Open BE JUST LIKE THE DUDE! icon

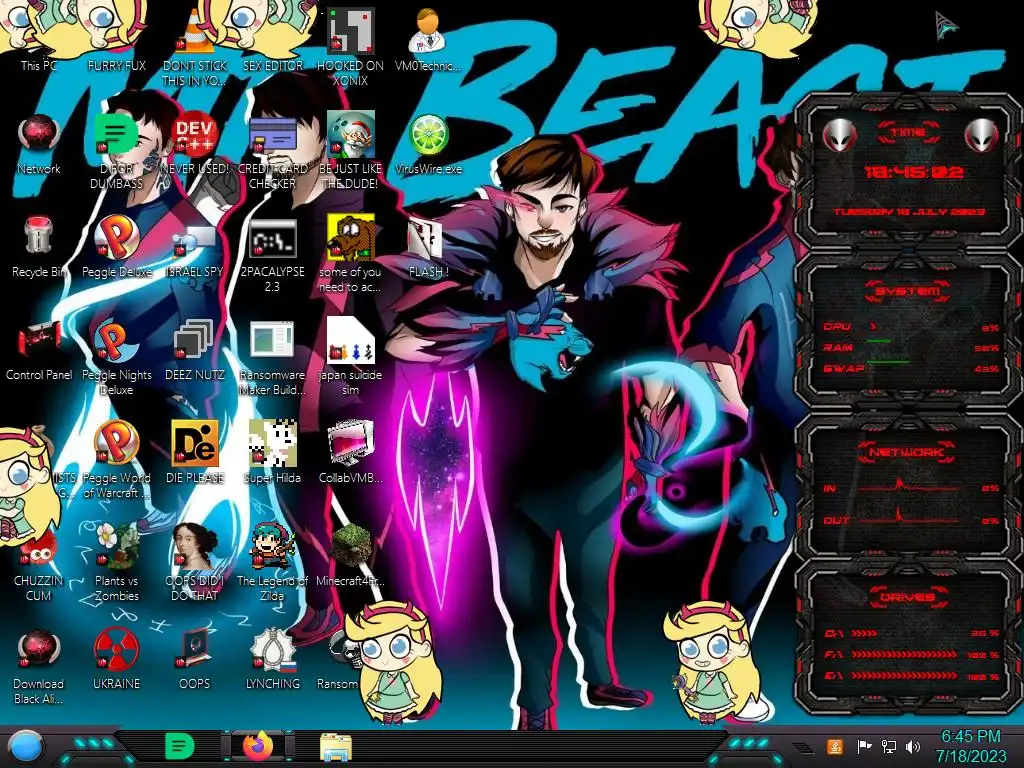click(x=351, y=150)
